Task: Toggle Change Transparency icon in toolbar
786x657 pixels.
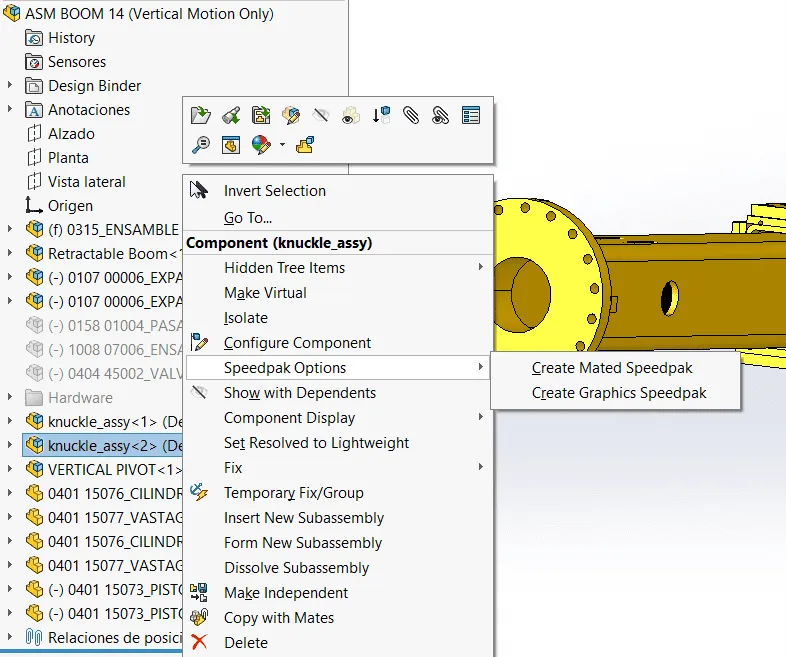Action: (x=351, y=116)
